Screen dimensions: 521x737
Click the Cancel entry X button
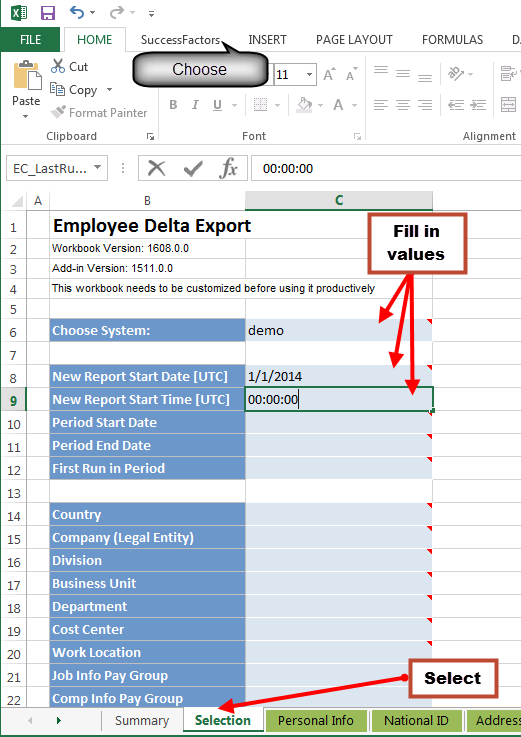tap(156, 168)
